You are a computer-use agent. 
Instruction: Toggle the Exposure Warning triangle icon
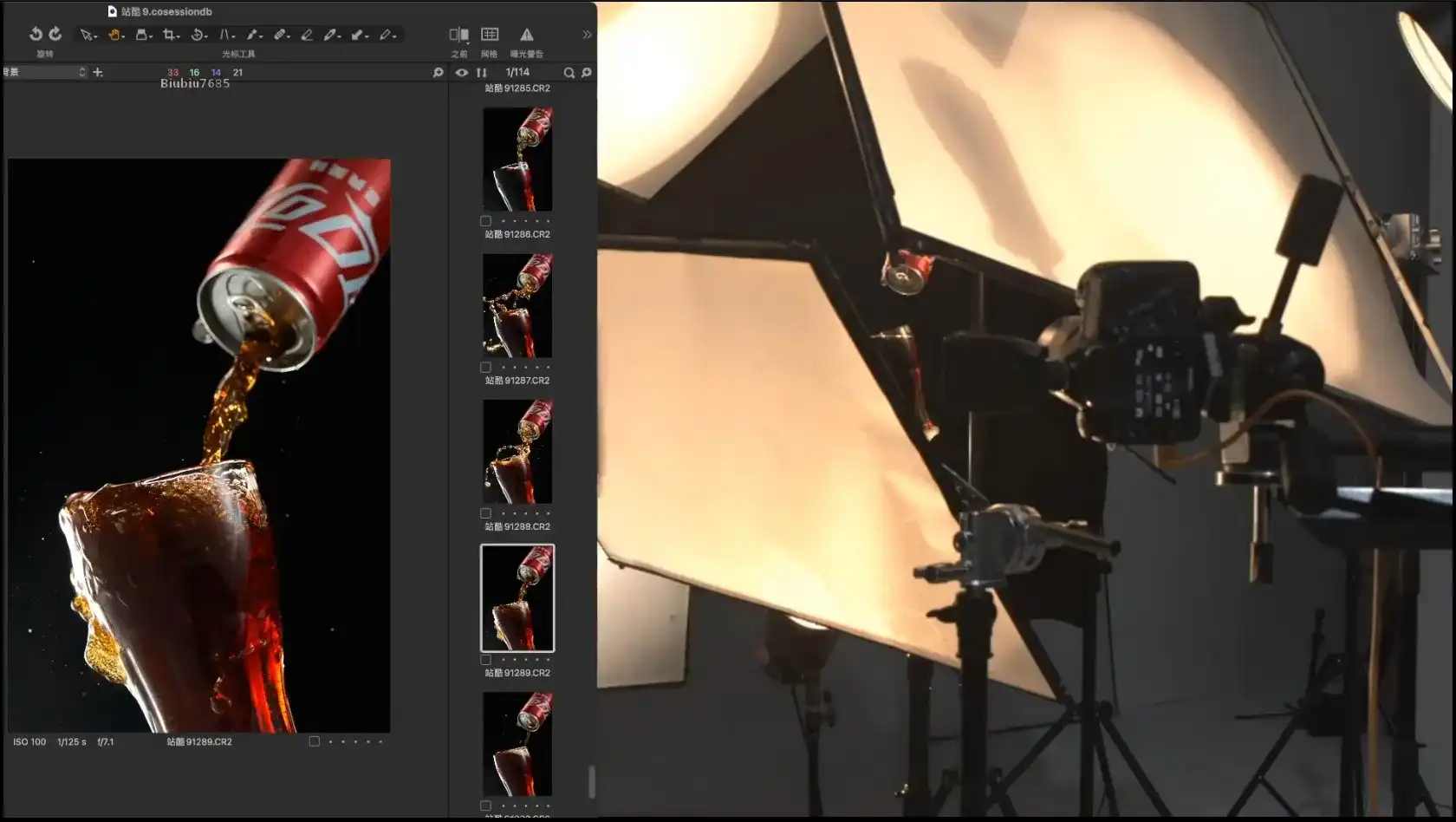[526, 35]
